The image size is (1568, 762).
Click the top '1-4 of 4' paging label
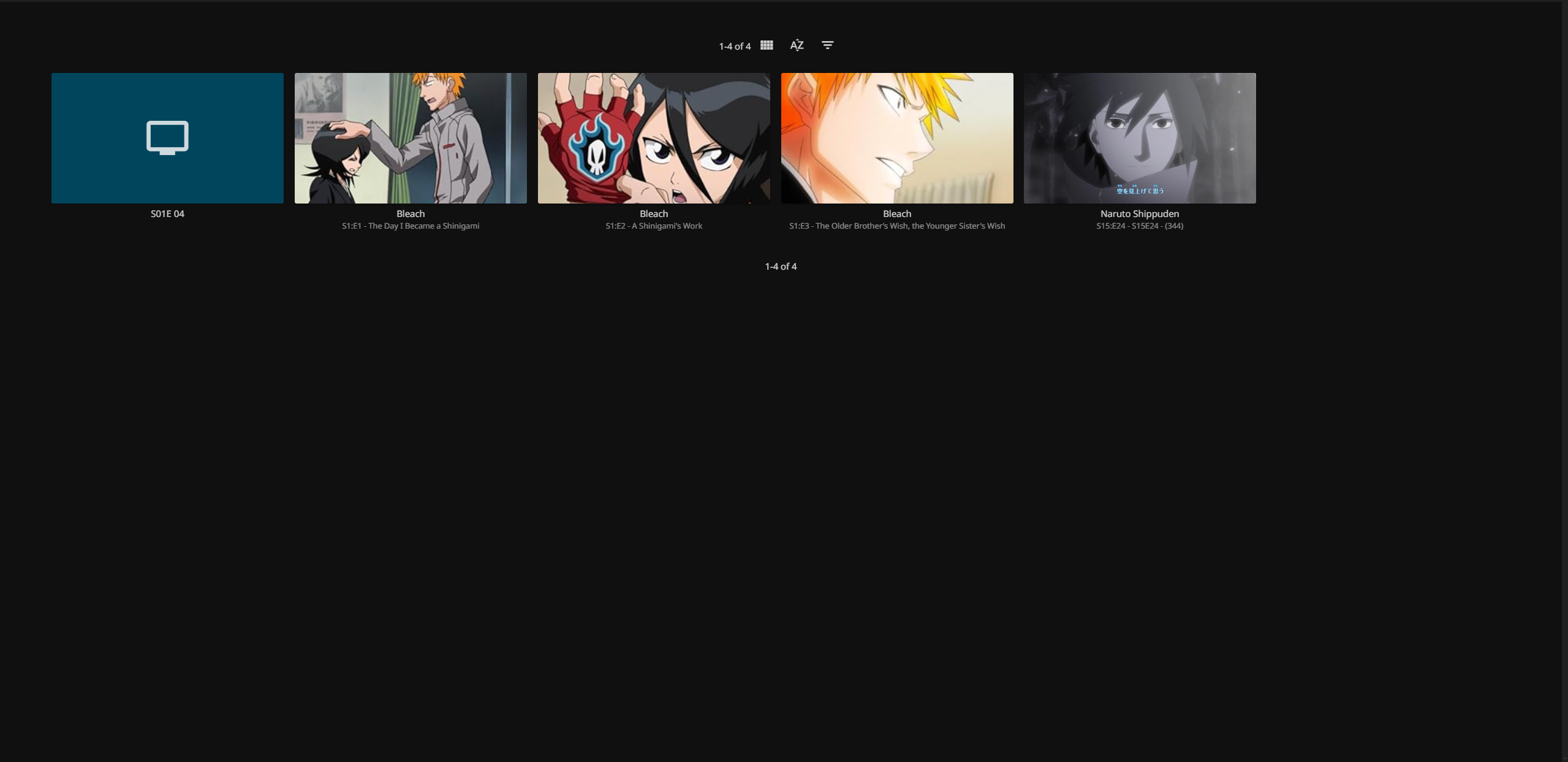coord(735,47)
